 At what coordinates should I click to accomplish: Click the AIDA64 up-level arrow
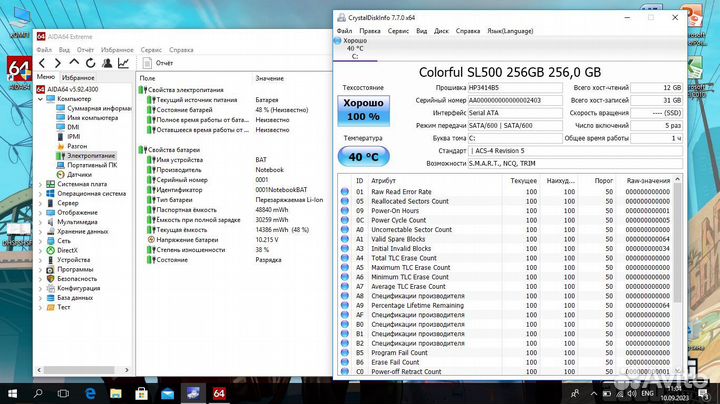tap(74, 63)
